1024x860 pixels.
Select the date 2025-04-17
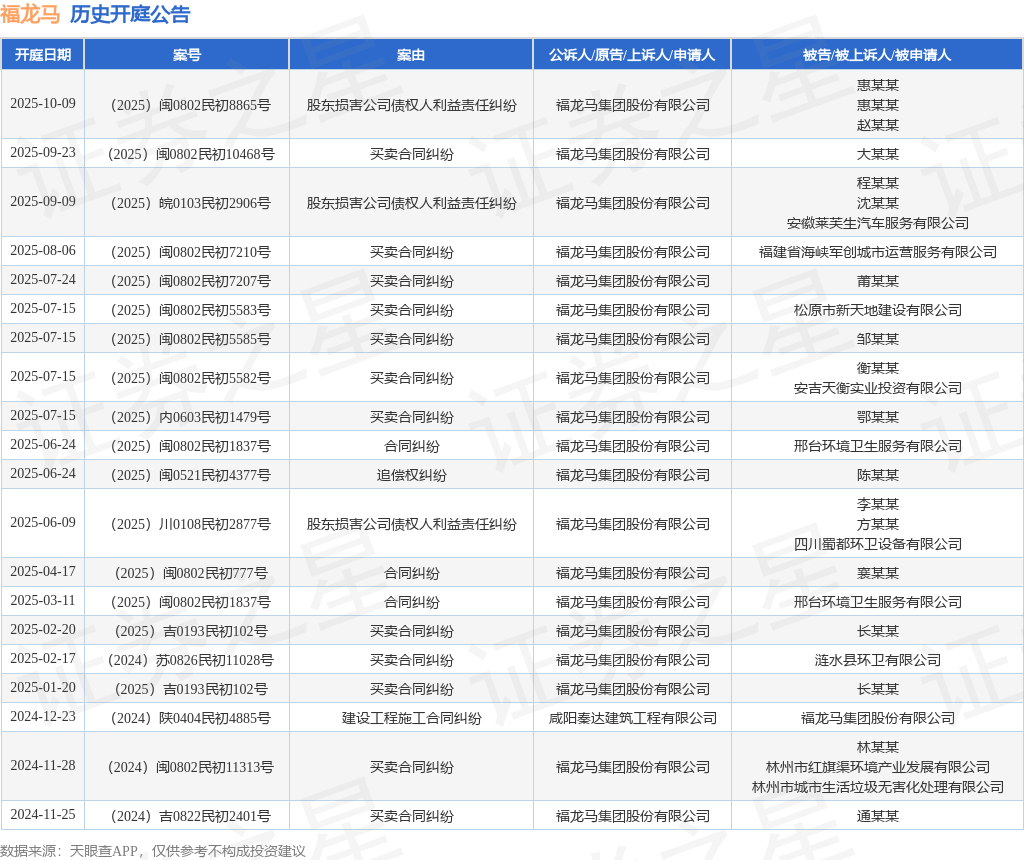point(42,571)
